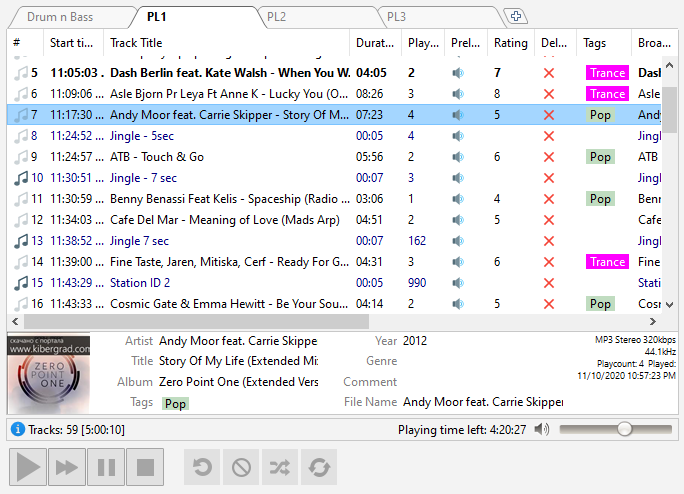Click the Year value 2012
The width and height of the screenshot is (684, 494).
[x=415, y=341]
